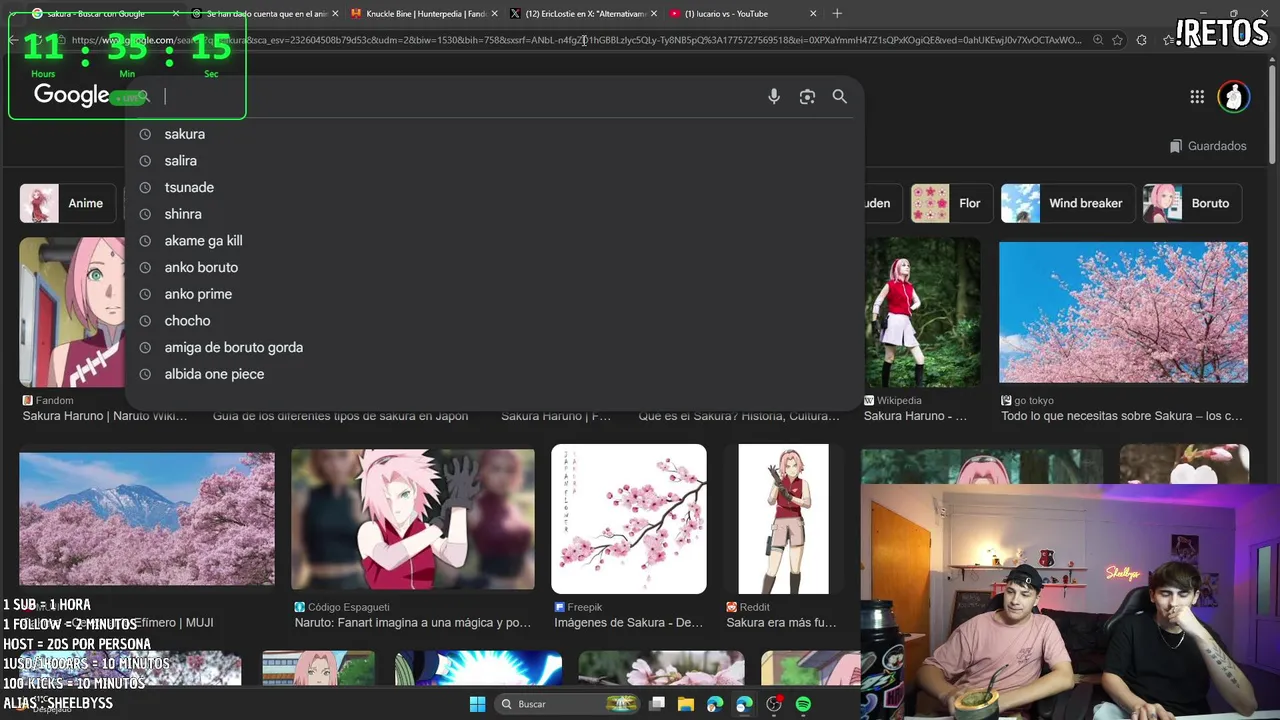The width and height of the screenshot is (1280, 720).
Task: Select 'salira' search suggestion
Action: point(180,161)
